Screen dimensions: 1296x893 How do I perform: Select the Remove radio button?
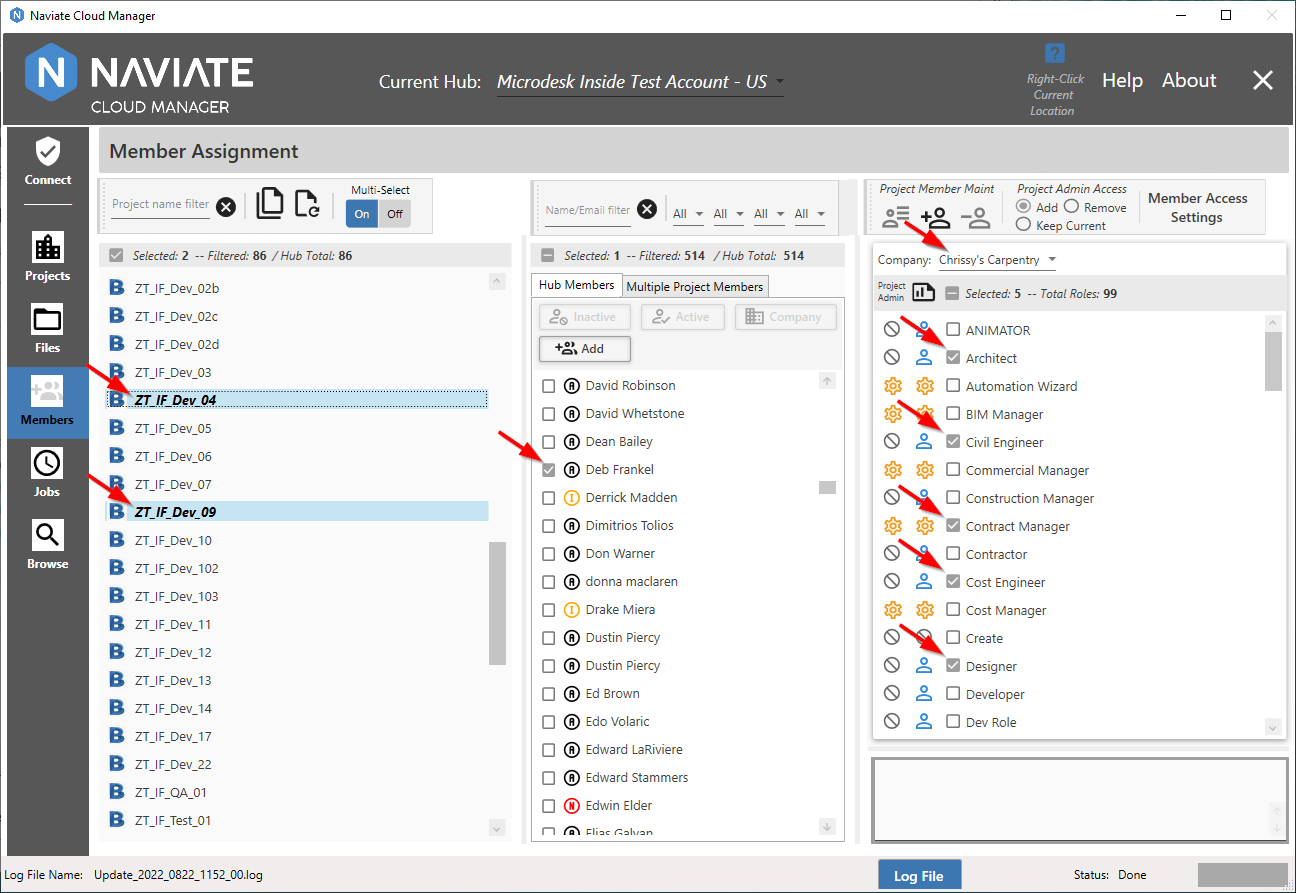(x=1071, y=207)
